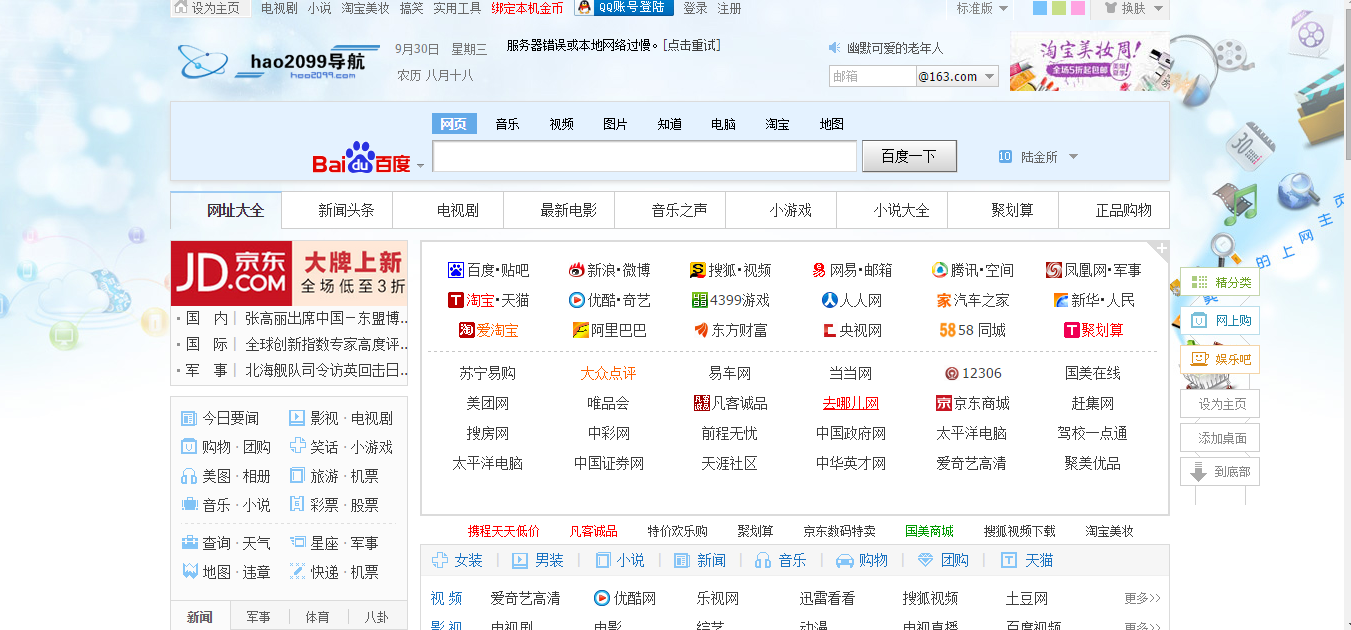This screenshot has height=630, width=1351.
Task: Click the green 4399游戏 icon
Action: [700, 300]
